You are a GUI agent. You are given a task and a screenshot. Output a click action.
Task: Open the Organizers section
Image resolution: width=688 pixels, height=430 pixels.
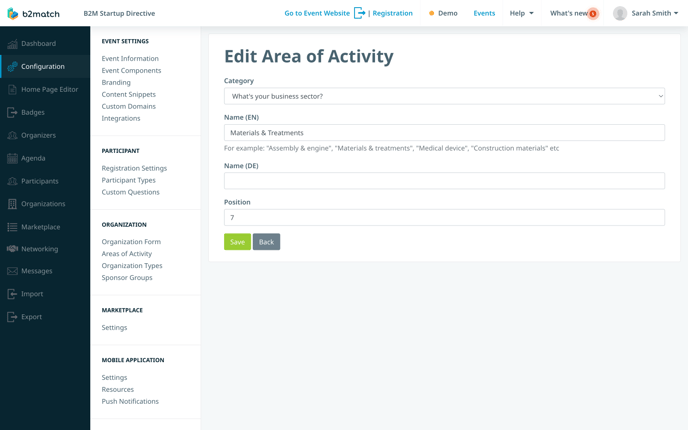(x=39, y=135)
